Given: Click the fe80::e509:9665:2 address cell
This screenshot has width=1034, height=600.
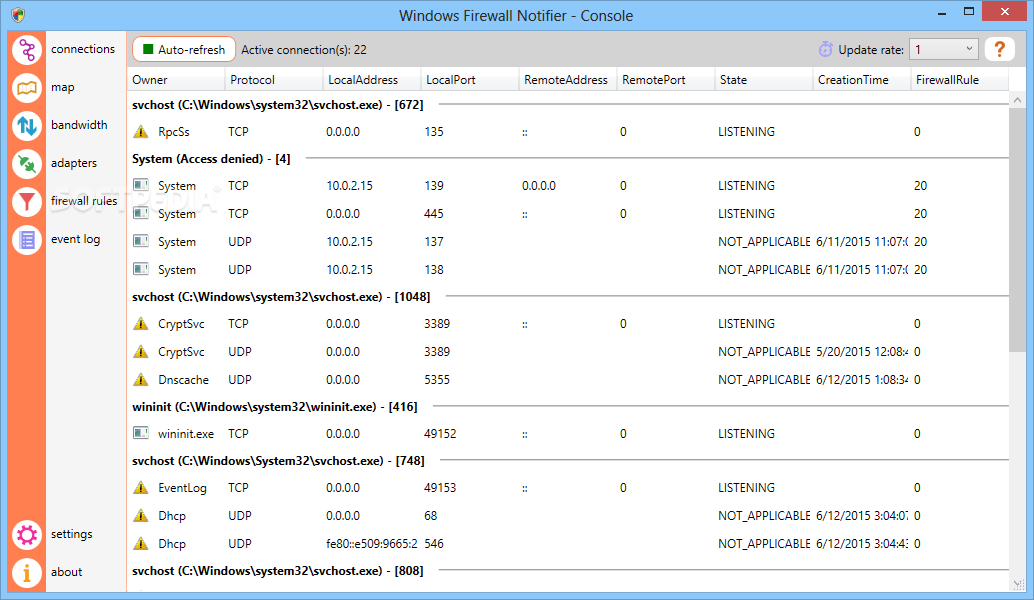Looking at the screenshot, I should coord(372,544).
